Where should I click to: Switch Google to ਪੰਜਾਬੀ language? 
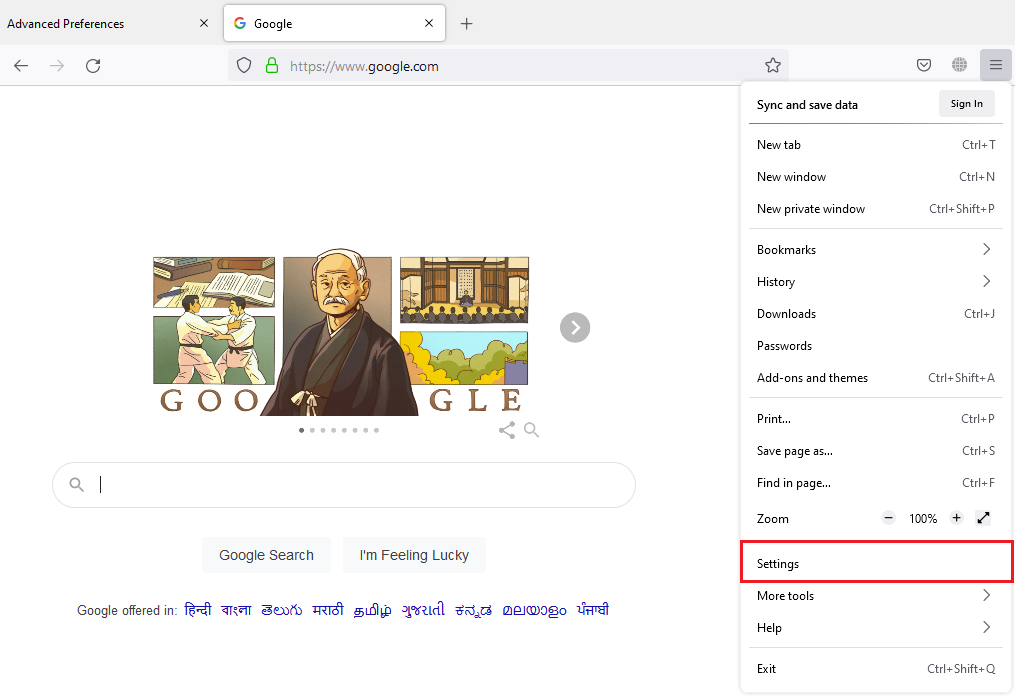[592, 610]
